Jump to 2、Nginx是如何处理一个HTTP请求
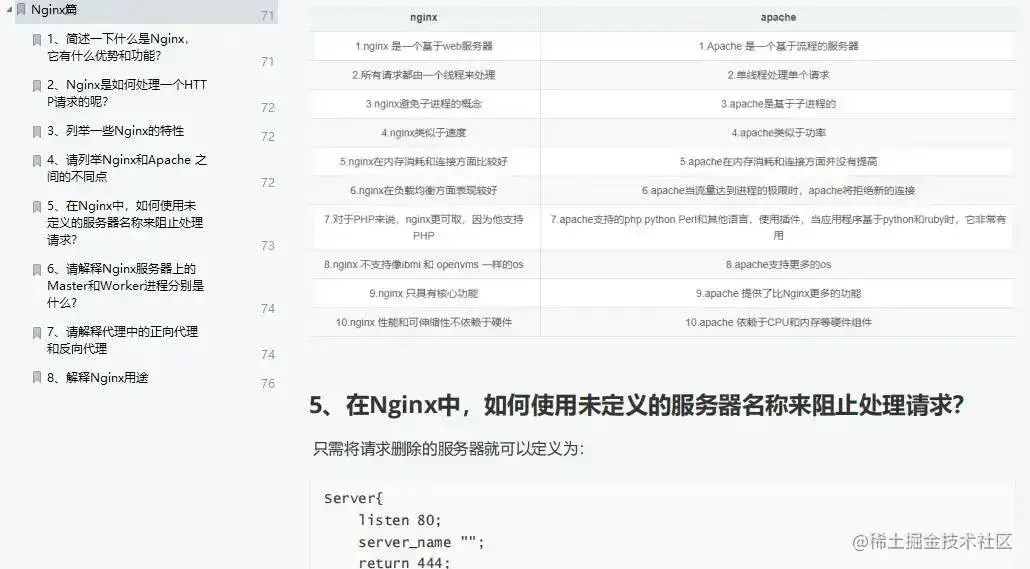The image size is (1030, 569). (127, 93)
